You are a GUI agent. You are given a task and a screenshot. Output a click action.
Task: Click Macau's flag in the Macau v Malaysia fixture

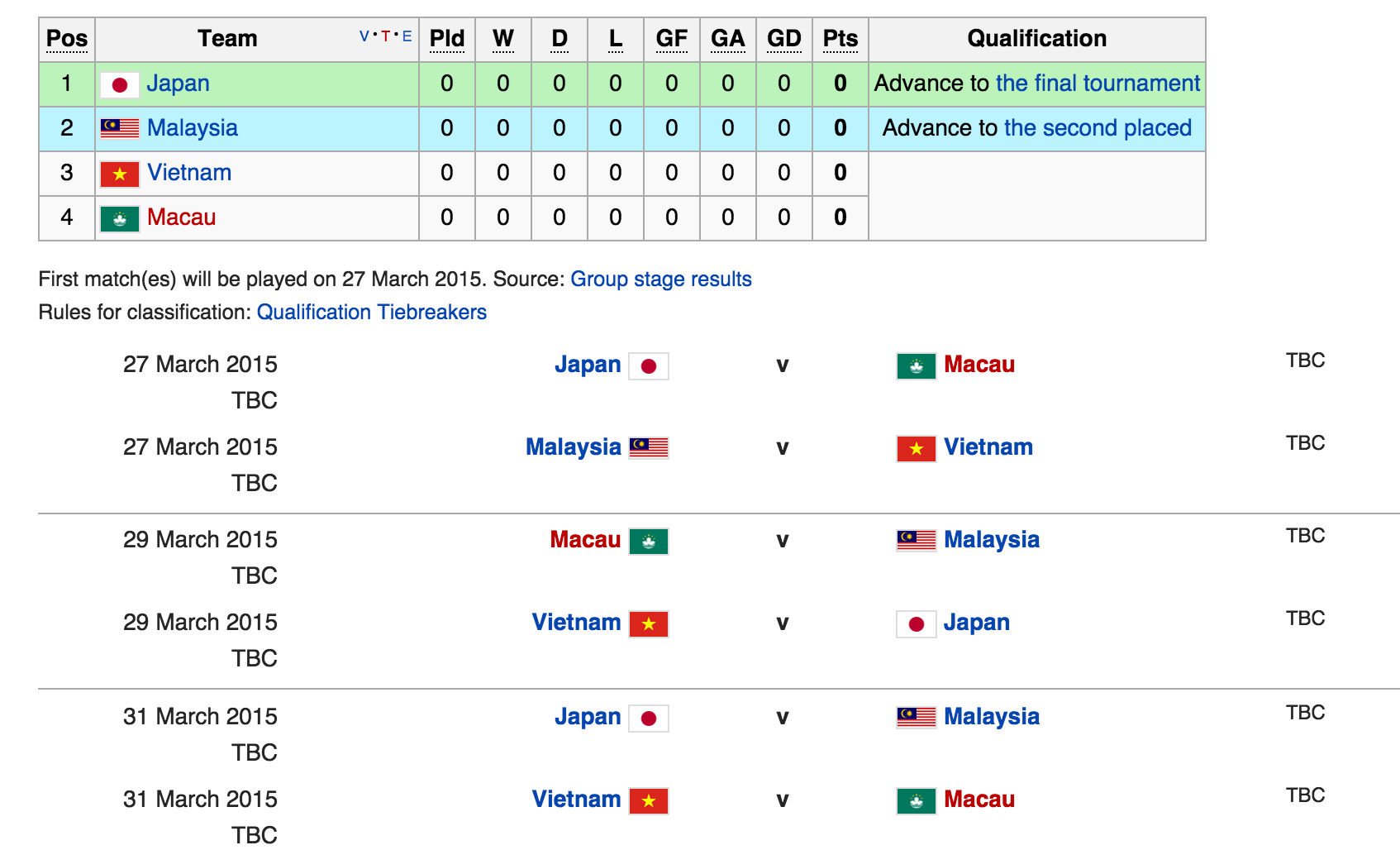pyautogui.click(x=649, y=541)
